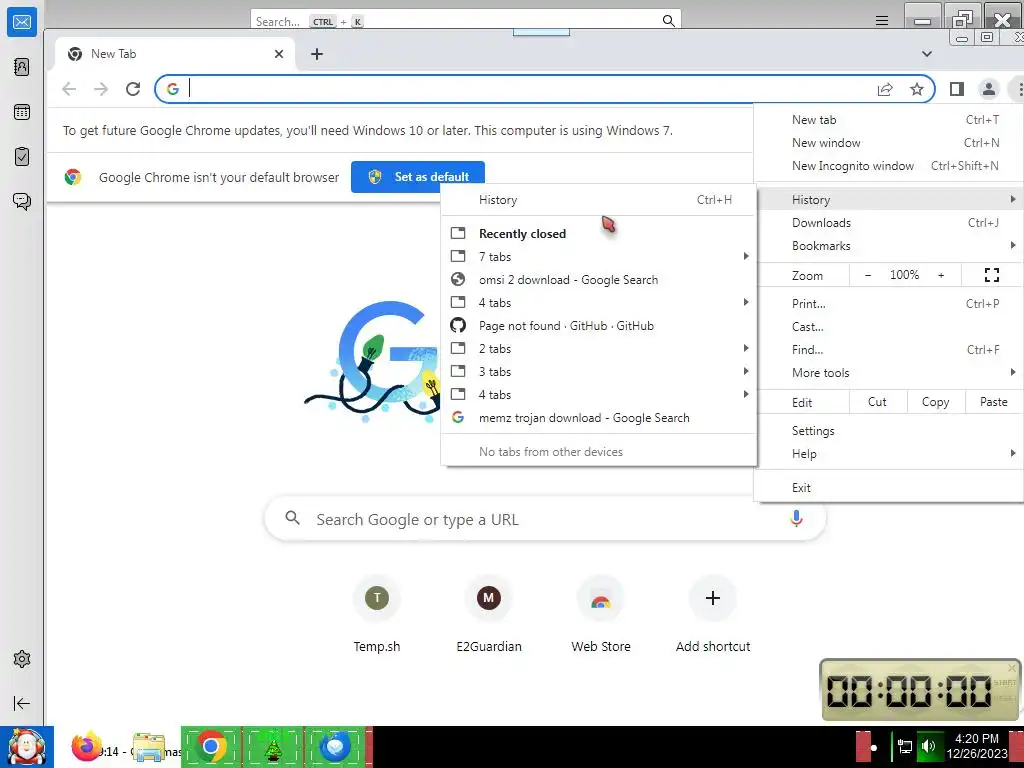This screenshot has width=1024, height=768.
Task: Click the Santa start button
Action: (26, 746)
